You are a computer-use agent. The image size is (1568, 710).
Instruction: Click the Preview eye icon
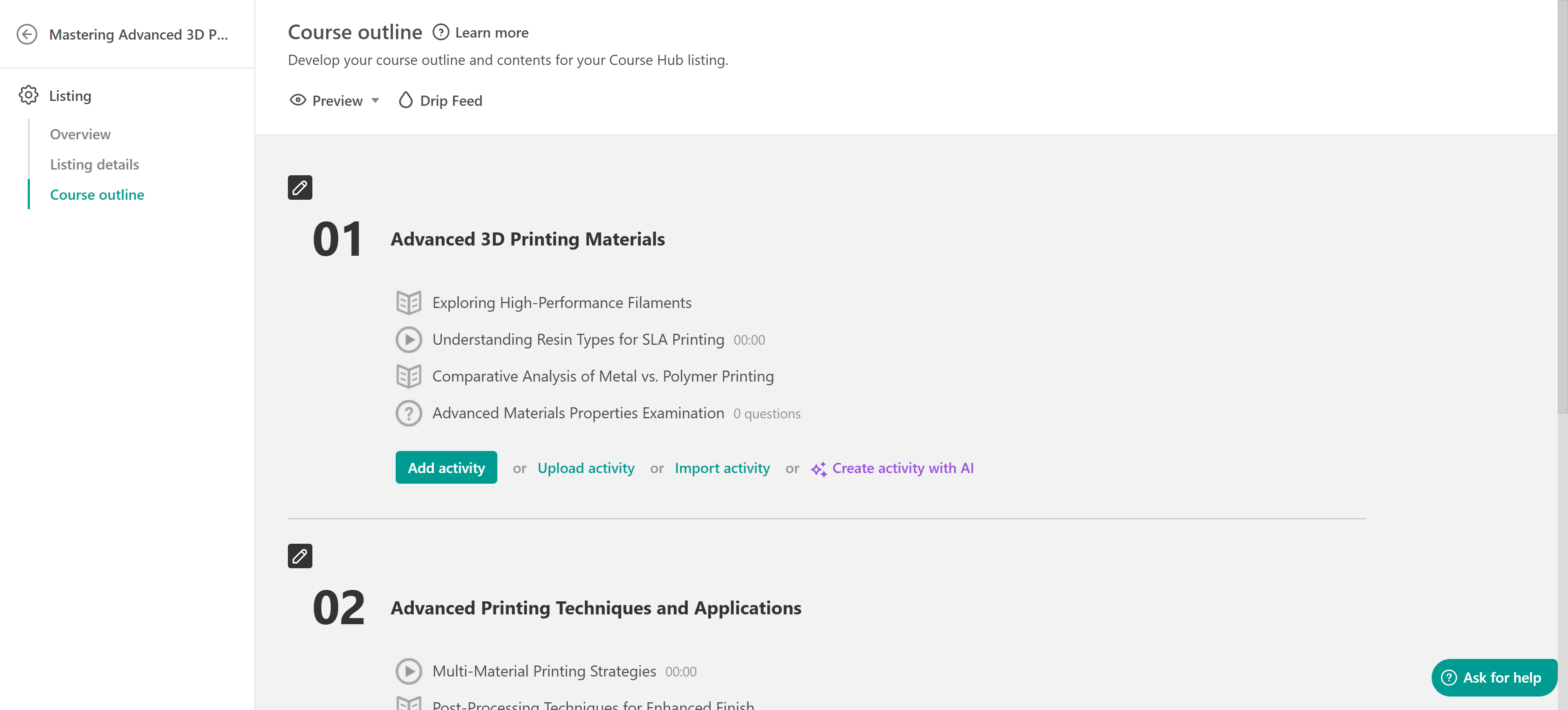point(298,100)
